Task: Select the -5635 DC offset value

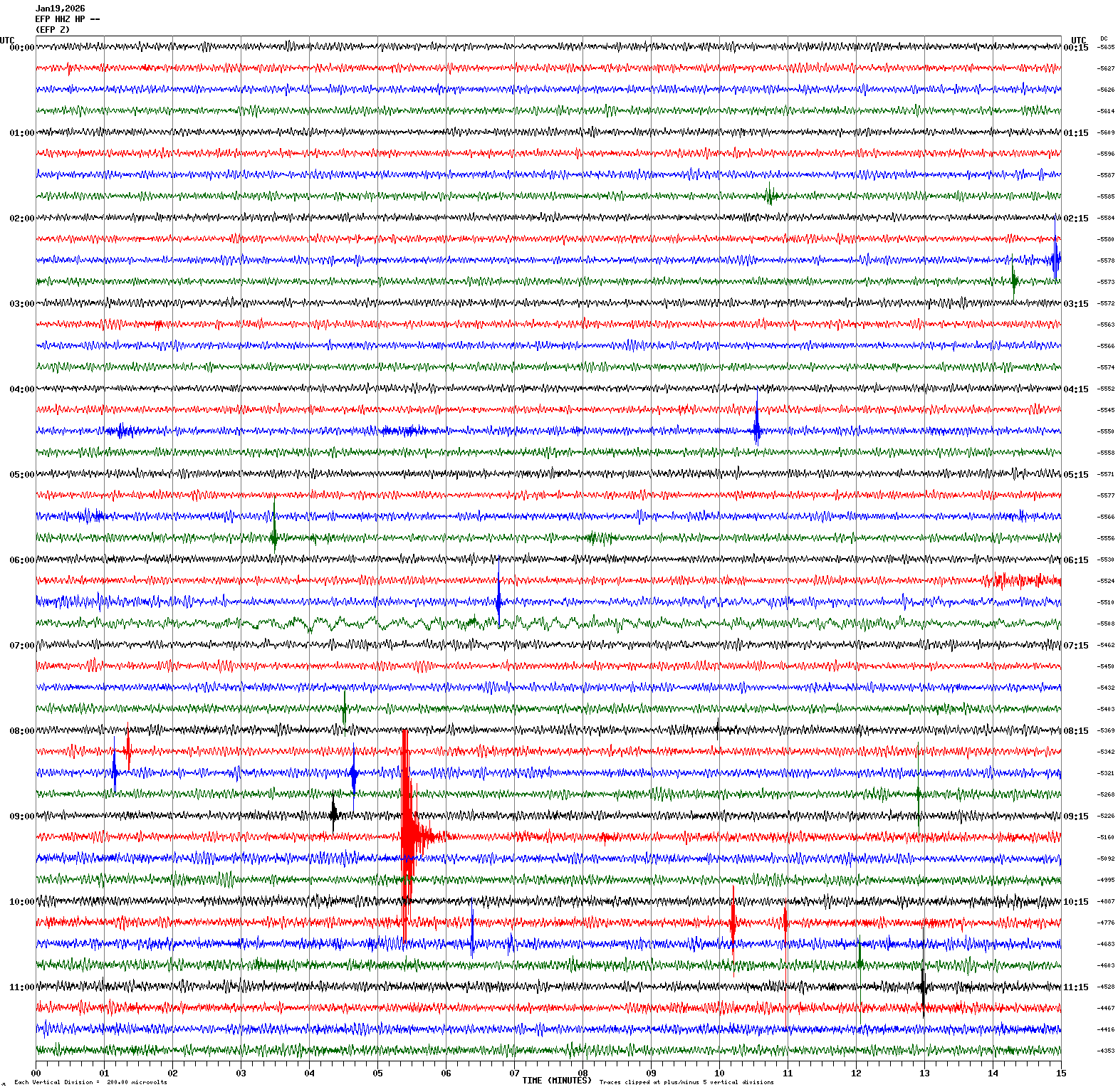Action: coord(1105,48)
